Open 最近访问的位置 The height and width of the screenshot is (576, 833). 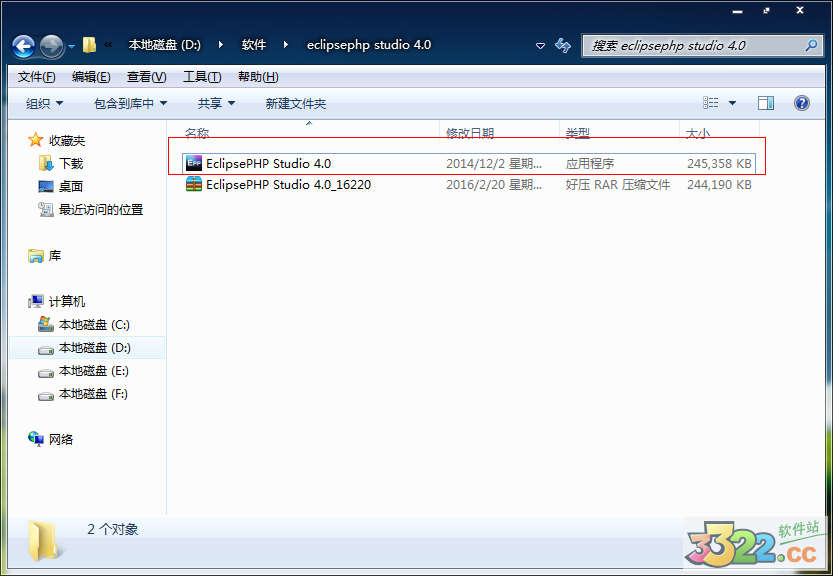[101, 210]
